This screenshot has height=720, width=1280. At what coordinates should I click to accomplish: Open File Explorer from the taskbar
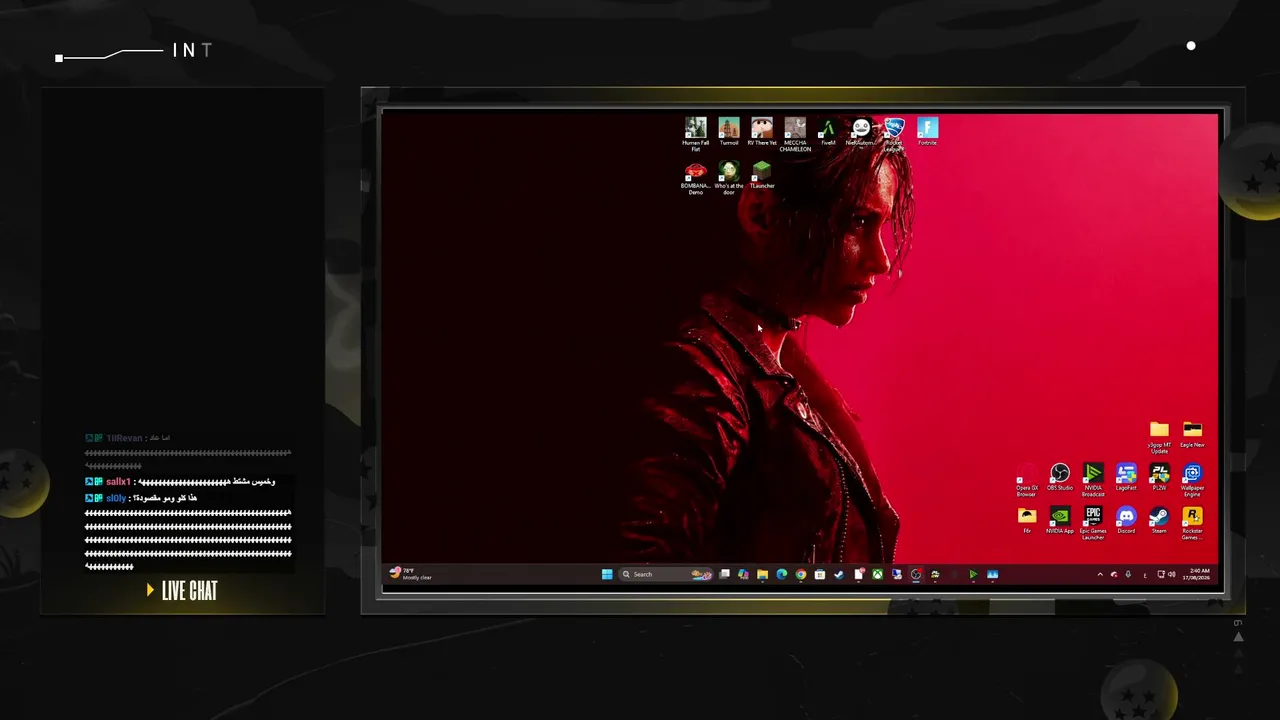762,574
